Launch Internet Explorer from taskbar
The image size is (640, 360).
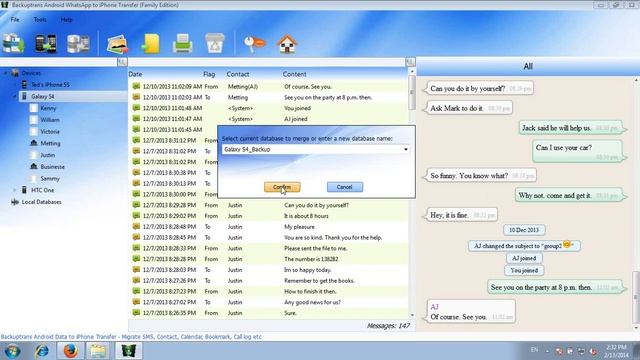click(x=41, y=351)
